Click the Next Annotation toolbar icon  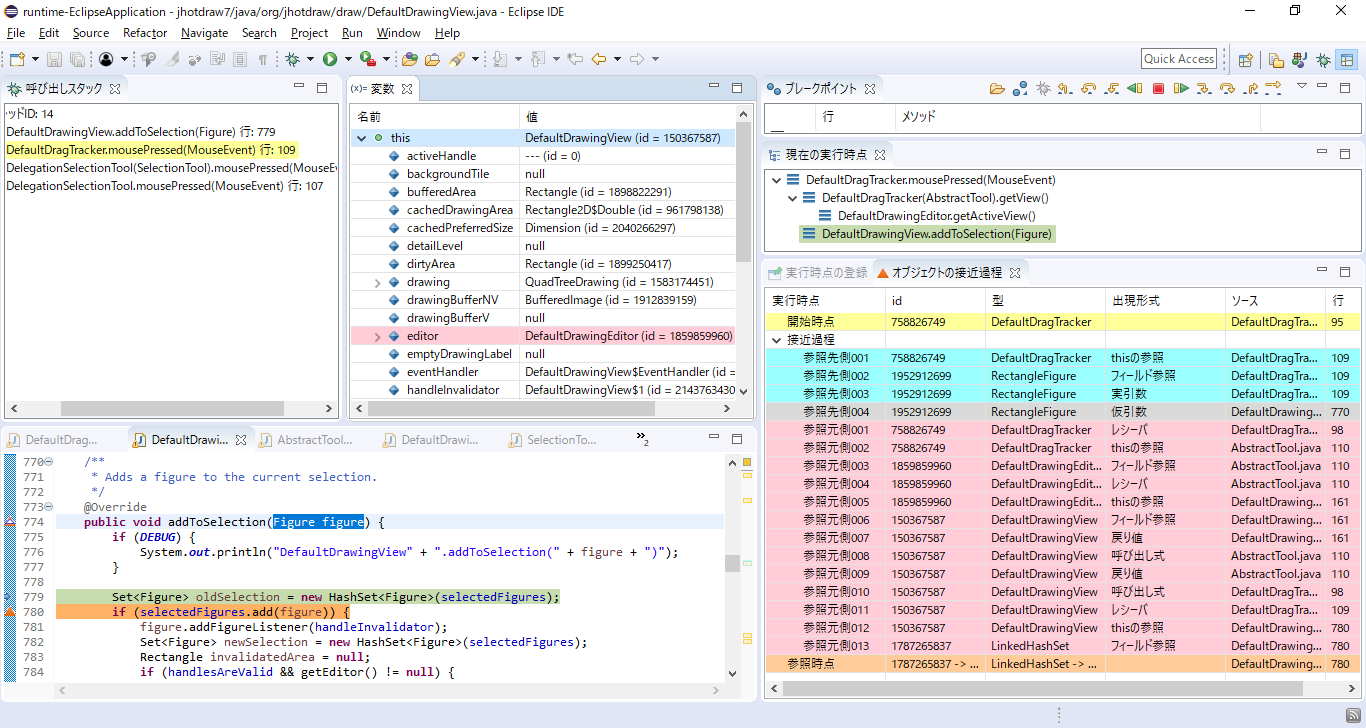pyautogui.click(x=500, y=59)
